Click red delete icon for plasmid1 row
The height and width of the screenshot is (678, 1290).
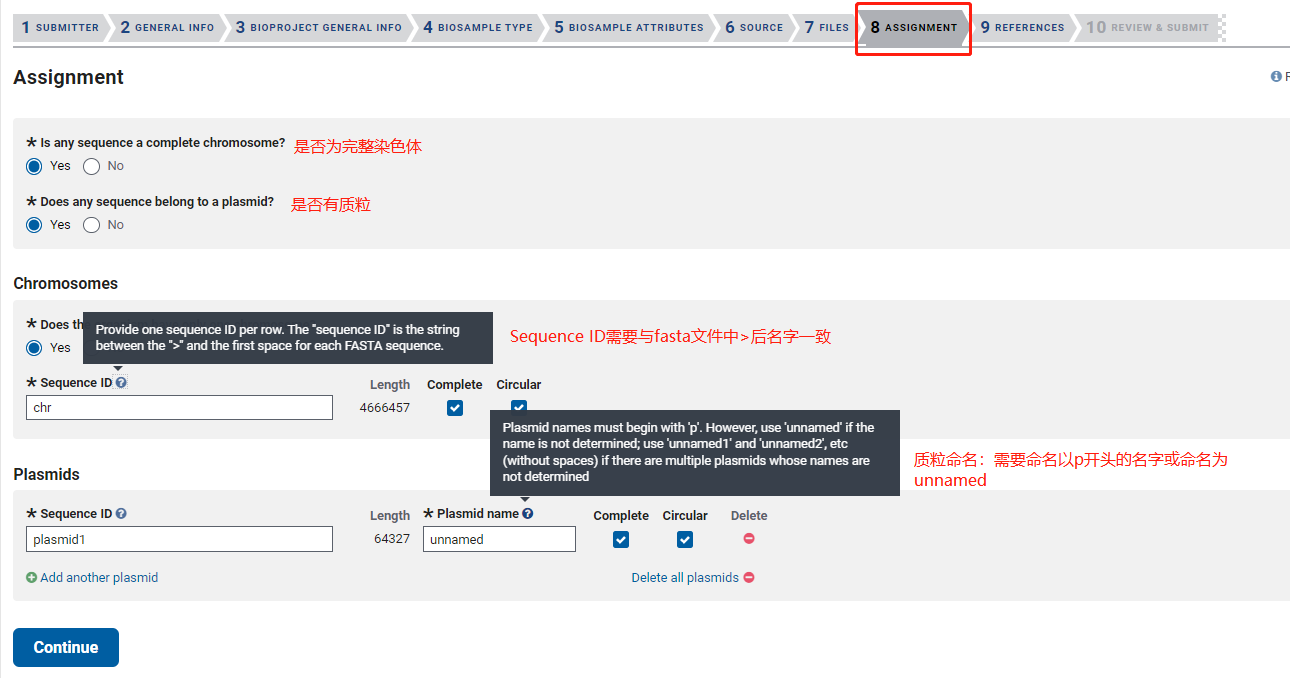point(749,539)
